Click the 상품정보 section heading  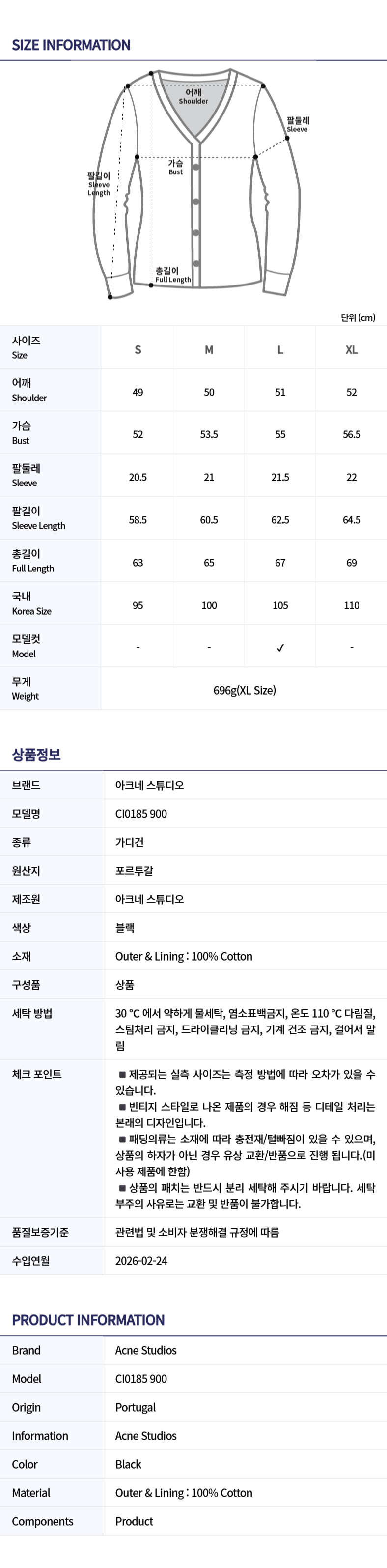pos(36,754)
